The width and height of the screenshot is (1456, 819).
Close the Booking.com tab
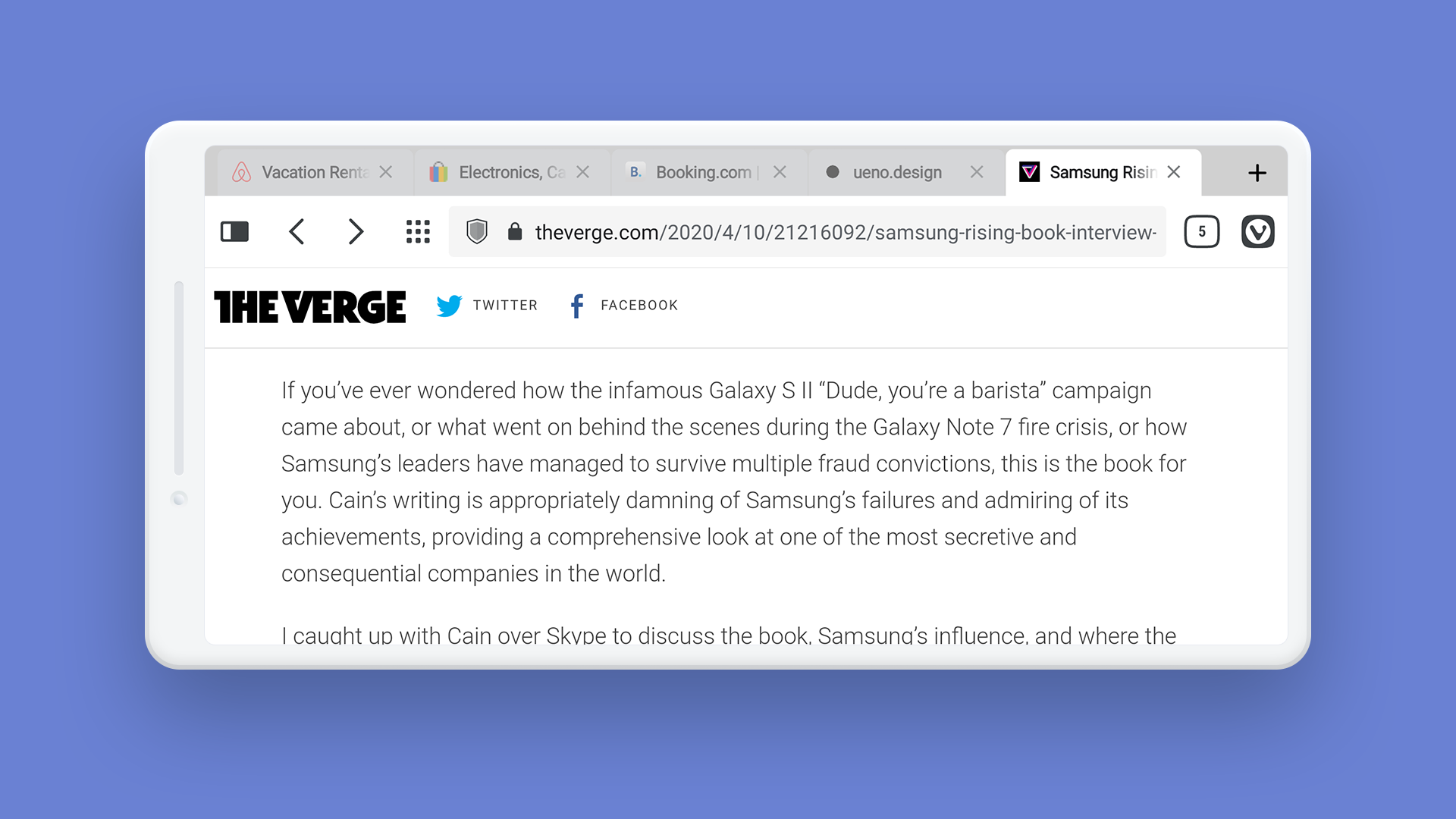pyautogui.click(x=780, y=172)
